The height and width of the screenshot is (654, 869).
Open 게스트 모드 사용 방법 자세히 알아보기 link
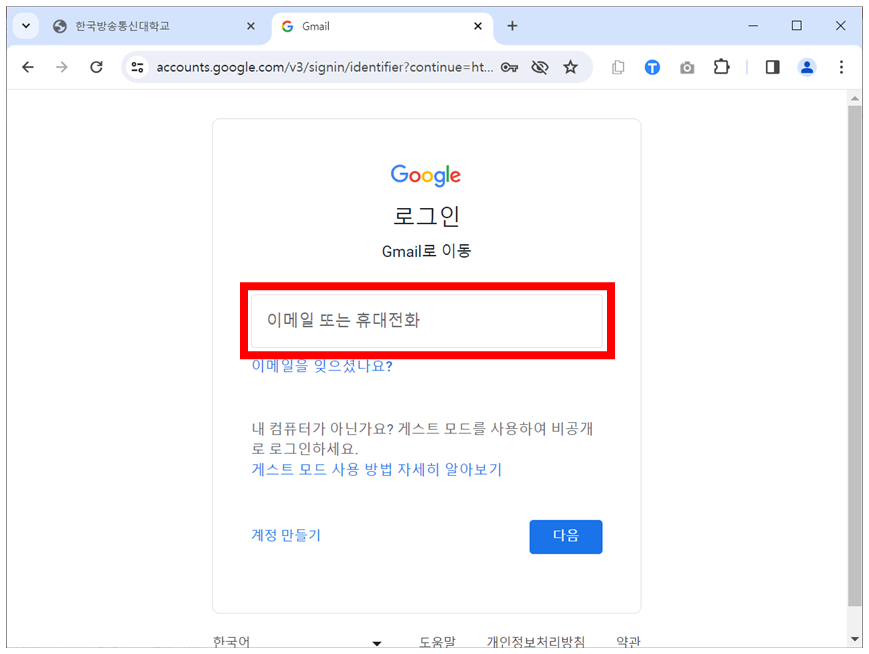pyautogui.click(x=376, y=469)
